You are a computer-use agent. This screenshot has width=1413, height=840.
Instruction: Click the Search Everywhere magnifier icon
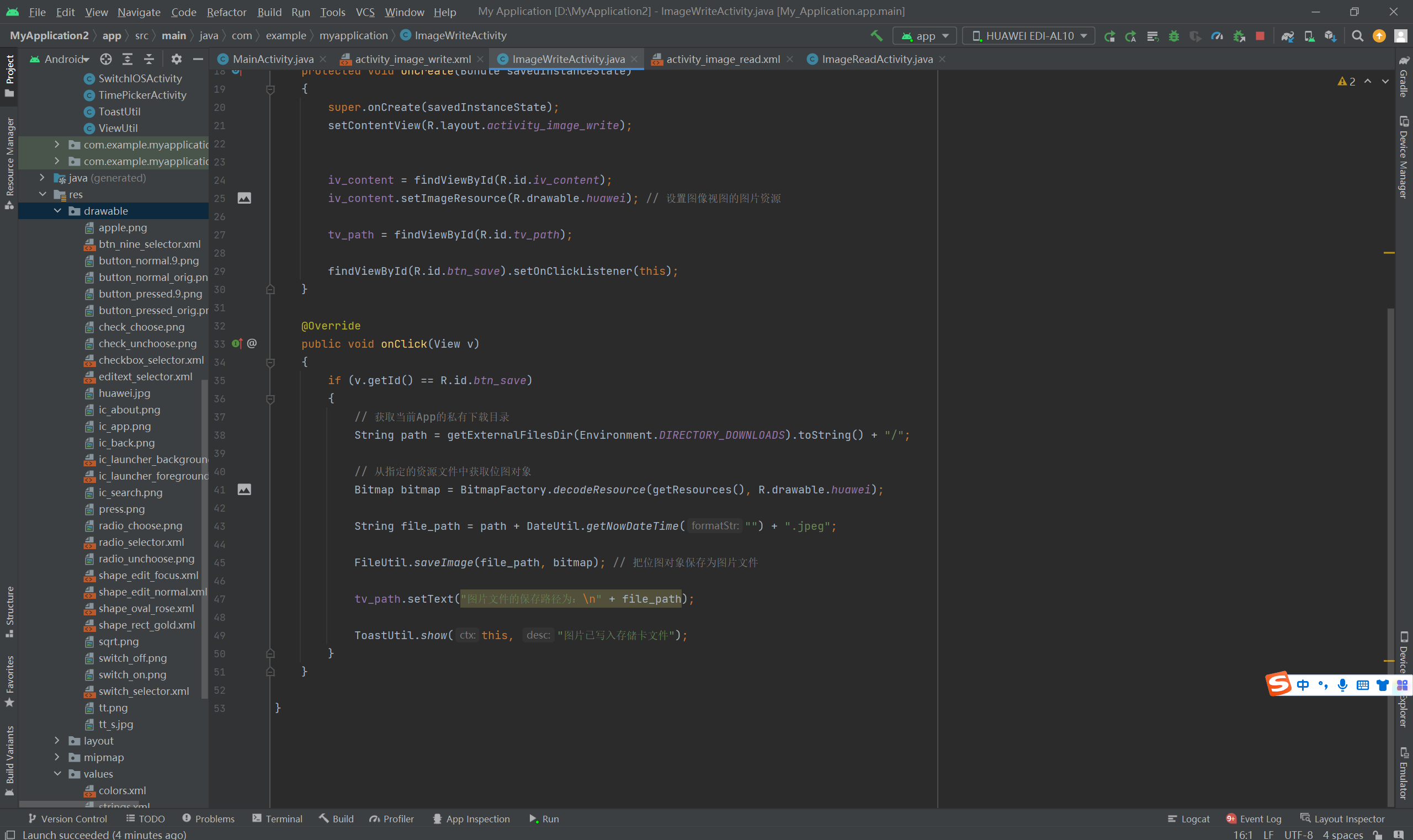pos(1357,36)
